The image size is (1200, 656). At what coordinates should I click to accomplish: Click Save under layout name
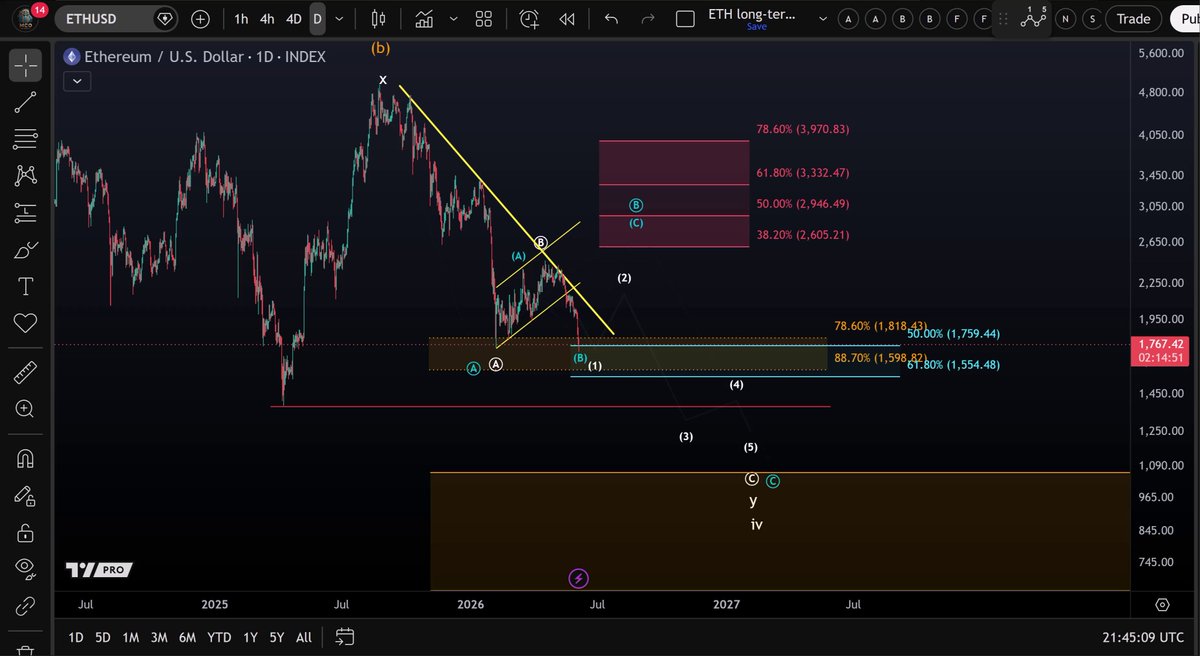click(x=756, y=27)
